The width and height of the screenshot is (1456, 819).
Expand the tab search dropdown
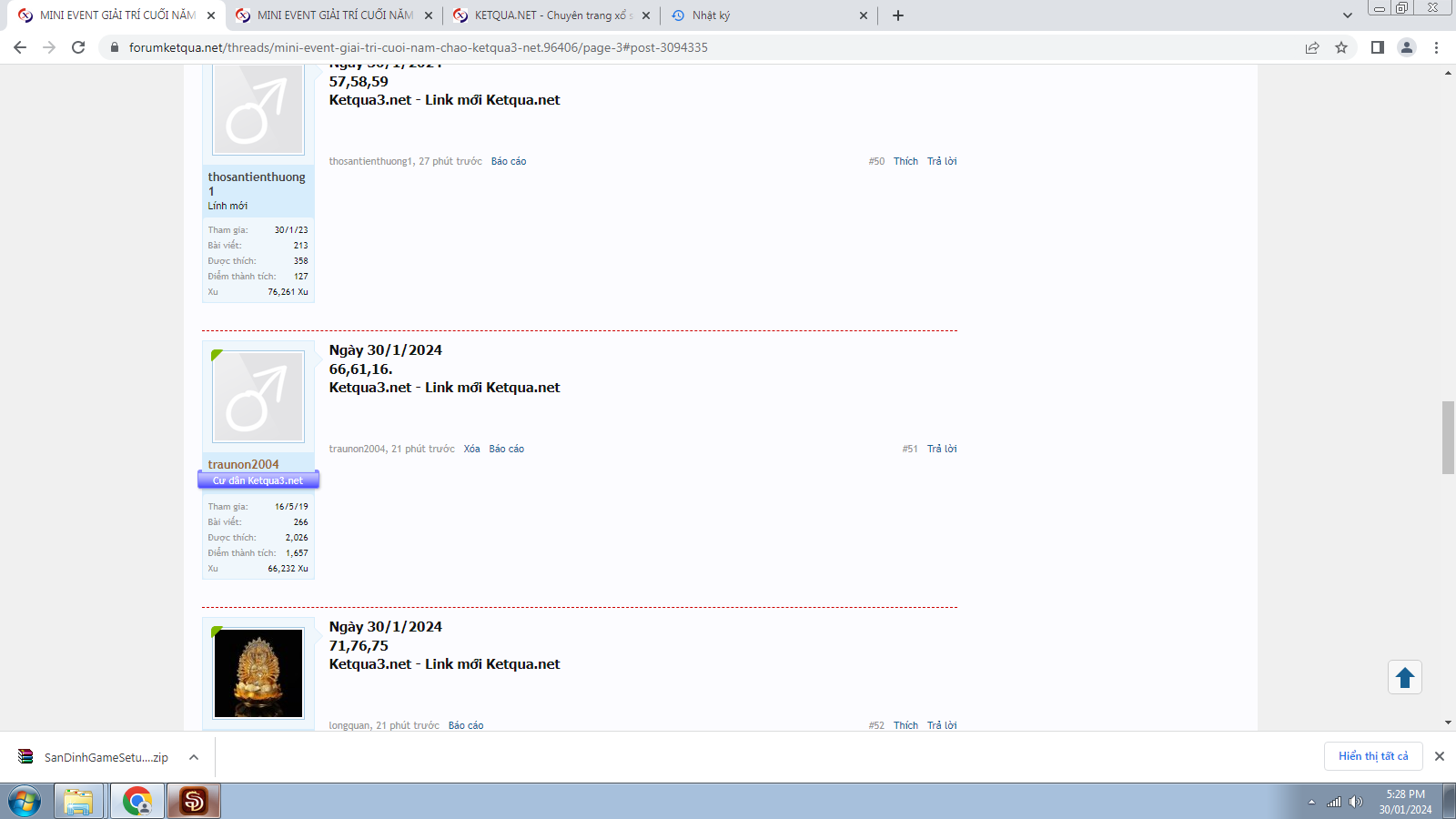pyautogui.click(x=1348, y=15)
